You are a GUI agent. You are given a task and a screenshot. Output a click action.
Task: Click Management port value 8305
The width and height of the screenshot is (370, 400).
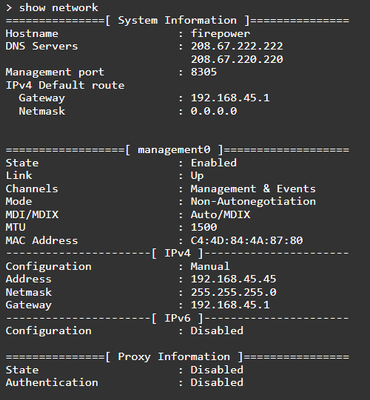[204, 72]
